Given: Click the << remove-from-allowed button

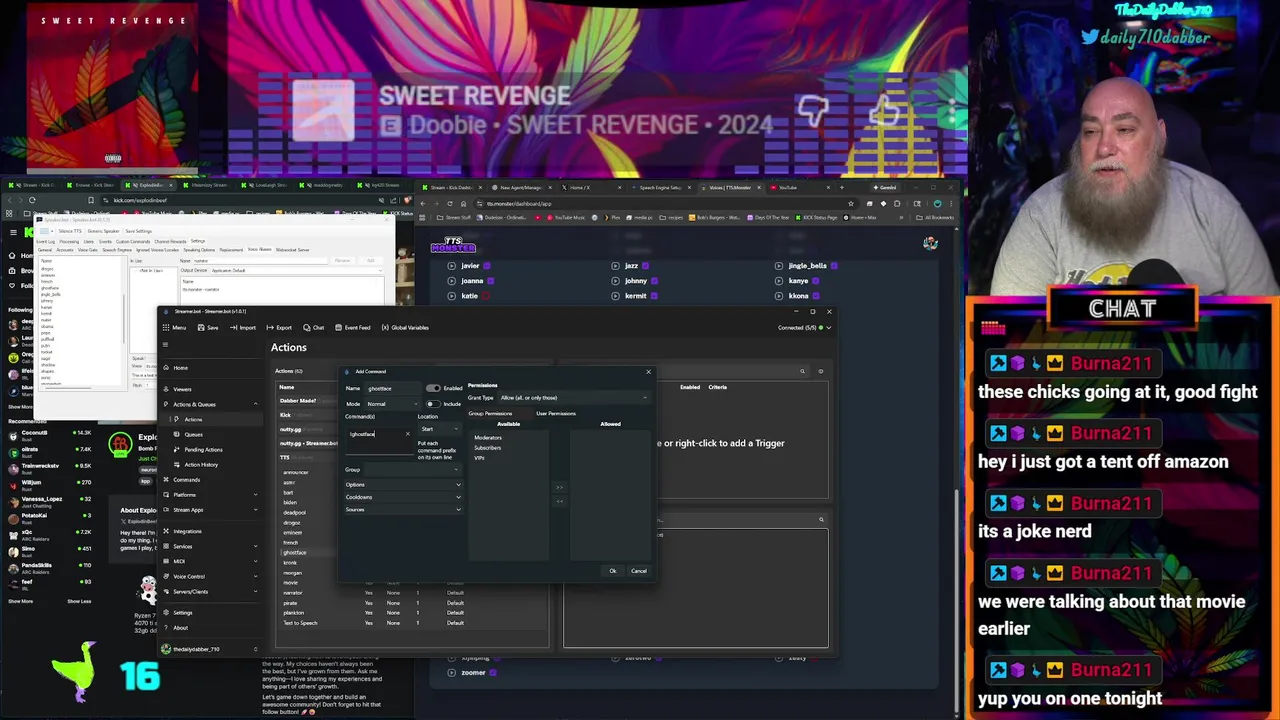Looking at the screenshot, I should pyautogui.click(x=559, y=501).
